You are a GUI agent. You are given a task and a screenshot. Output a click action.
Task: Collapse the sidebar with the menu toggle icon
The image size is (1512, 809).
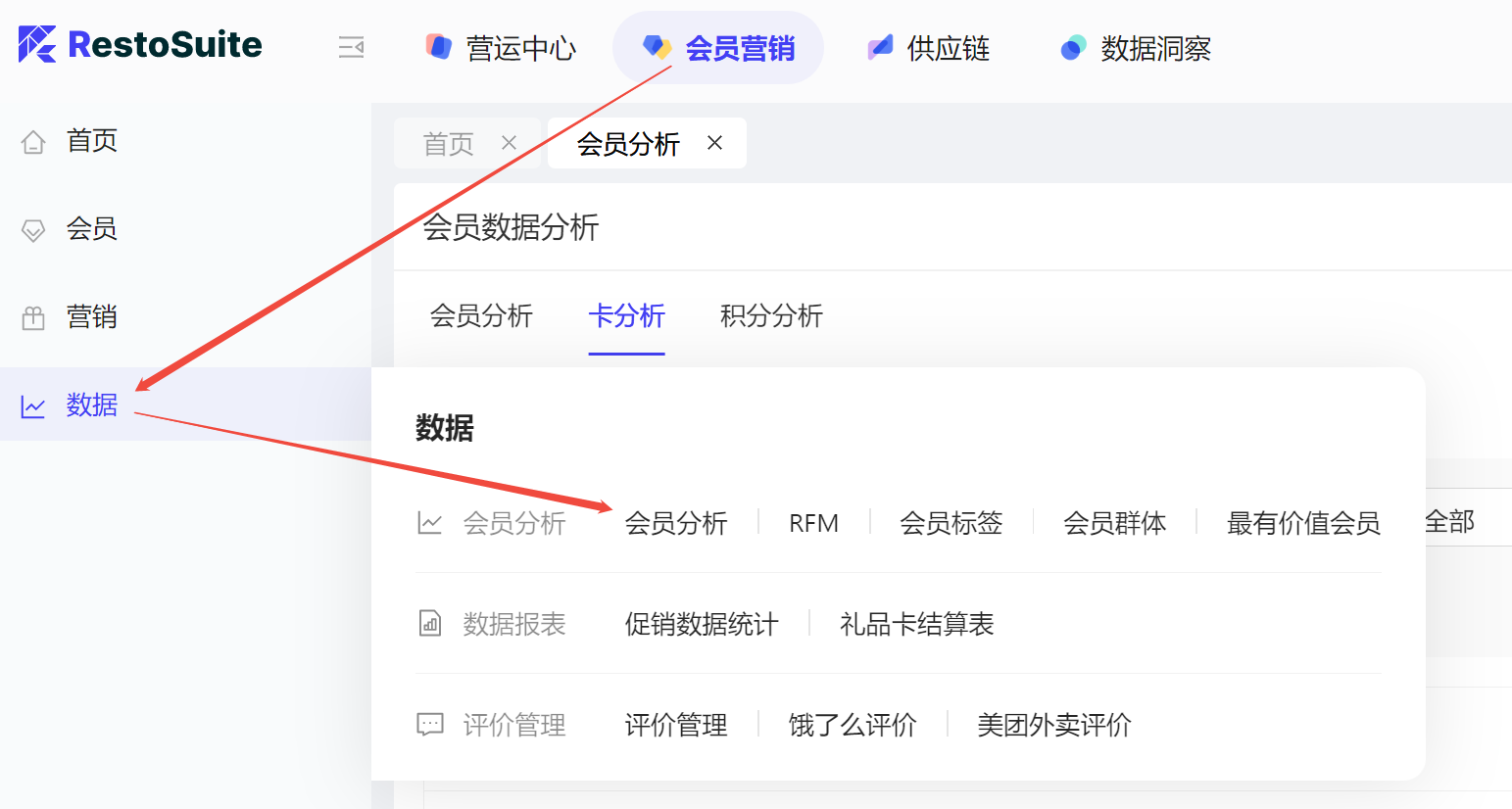click(351, 47)
